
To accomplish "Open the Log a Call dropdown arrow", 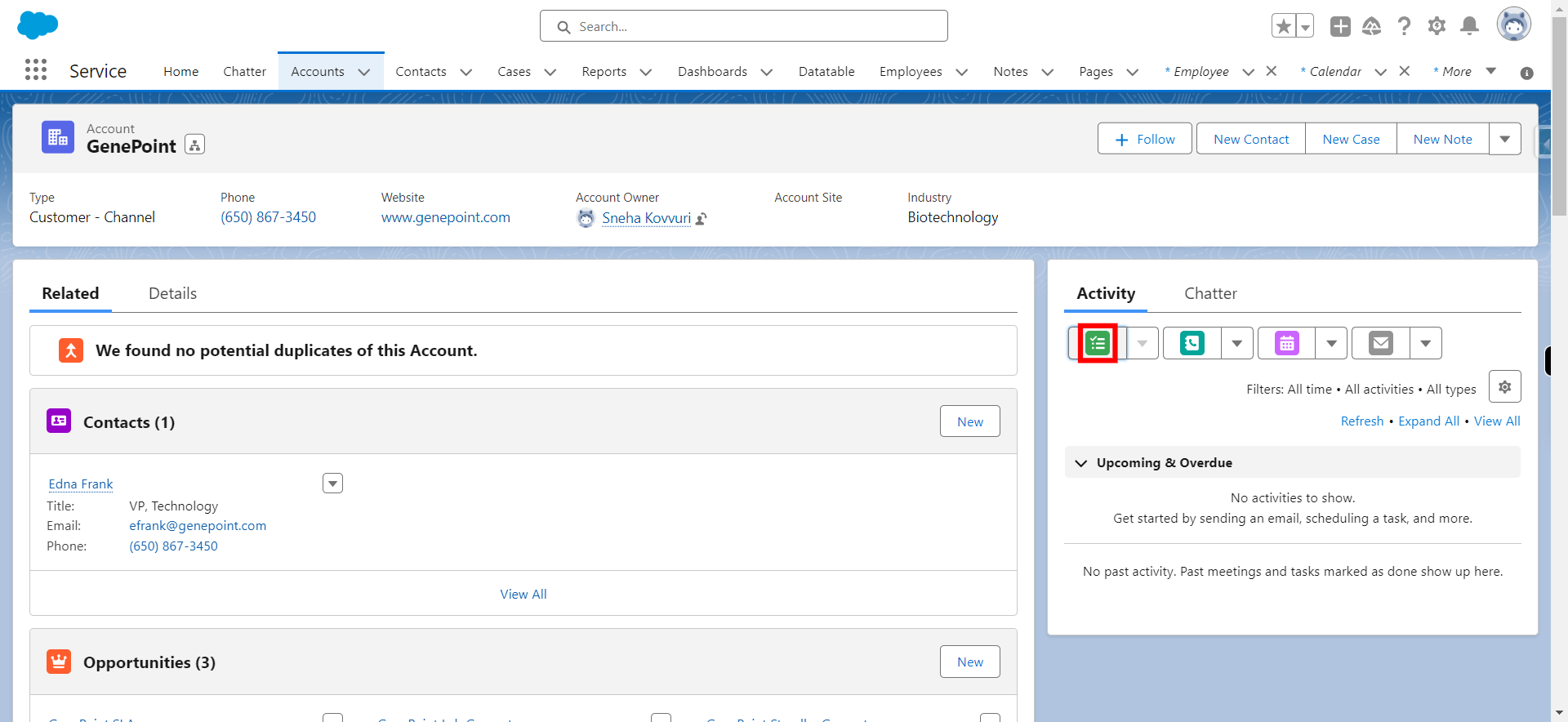I will tap(1237, 343).
